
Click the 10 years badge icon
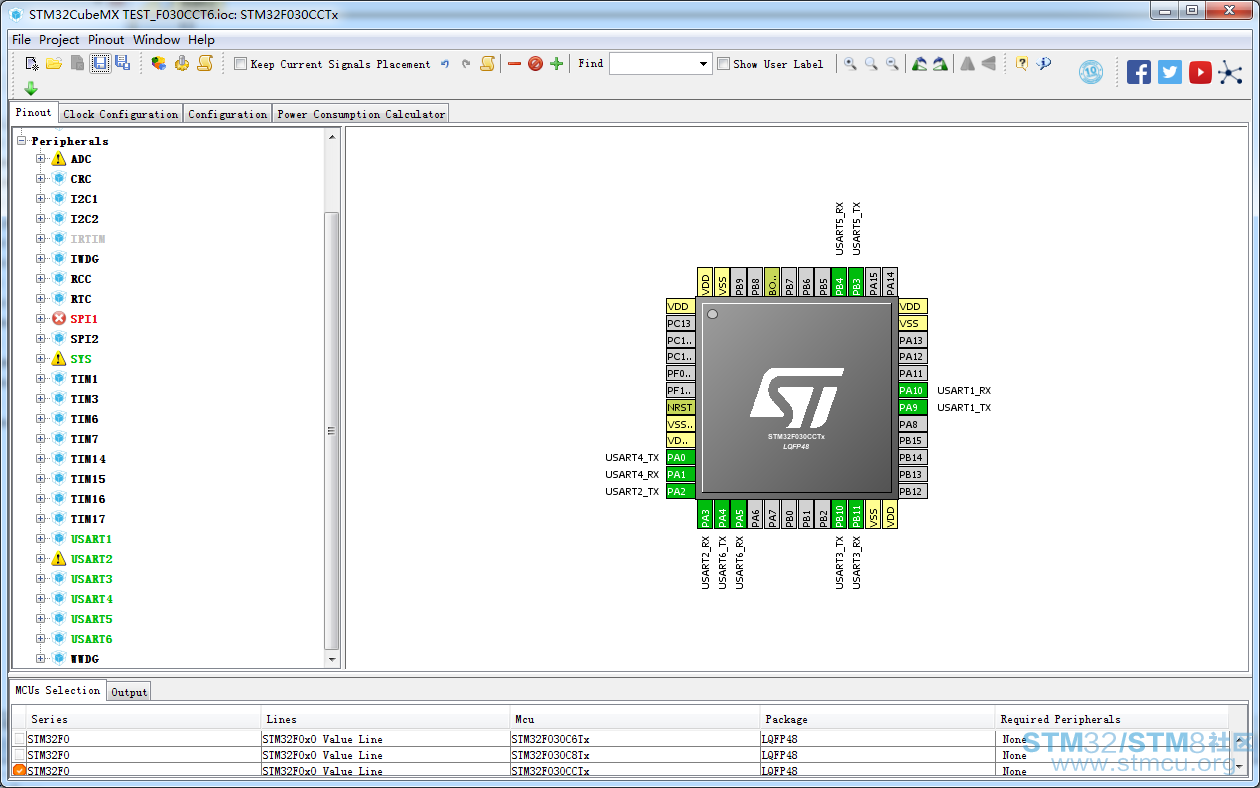pos(1091,72)
